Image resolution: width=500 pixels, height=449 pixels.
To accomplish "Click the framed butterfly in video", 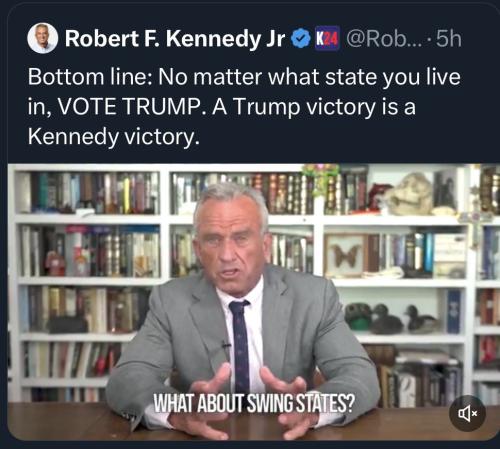I will tap(345, 254).
